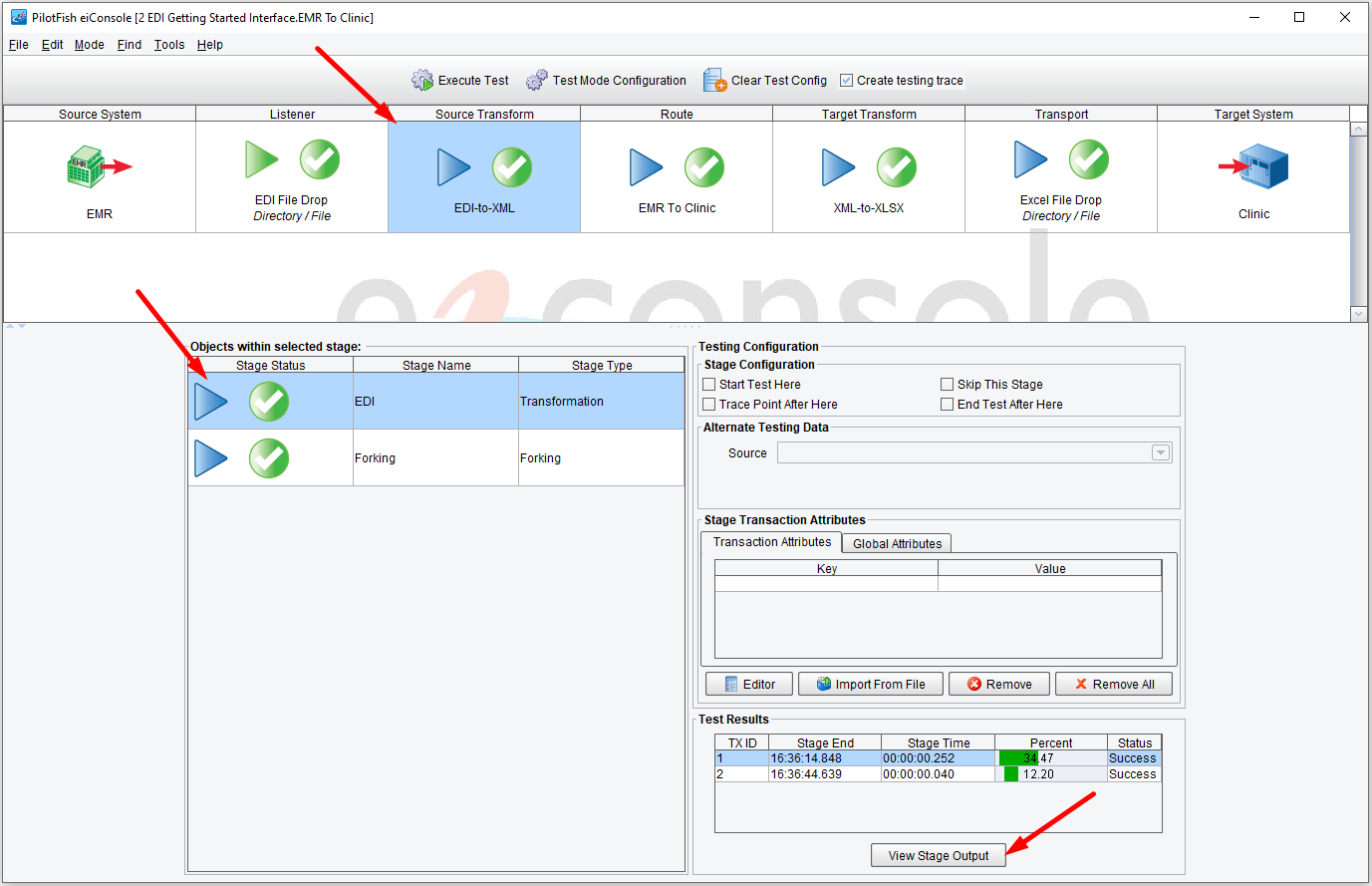Click the Import From File icon
The height and width of the screenshot is (886, 1372).
click(824, 684)
